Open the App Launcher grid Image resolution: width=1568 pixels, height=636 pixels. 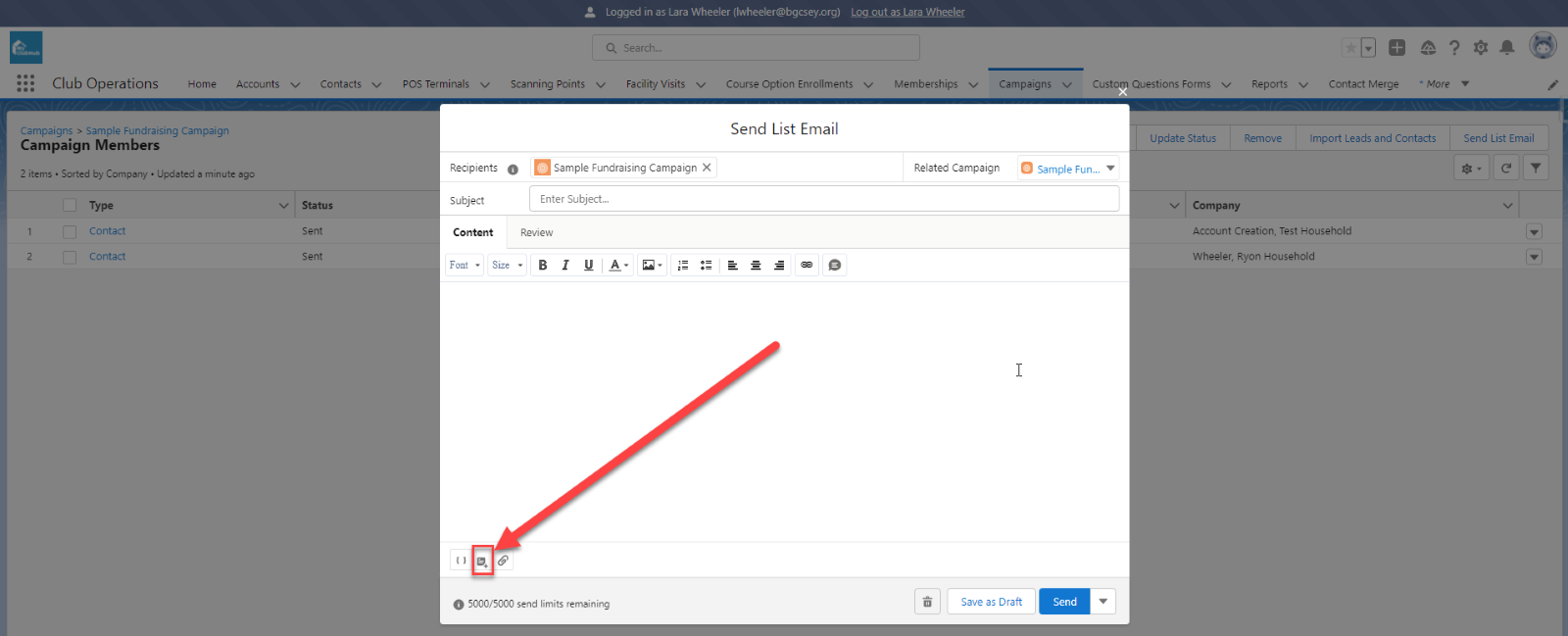pos(25,83)
